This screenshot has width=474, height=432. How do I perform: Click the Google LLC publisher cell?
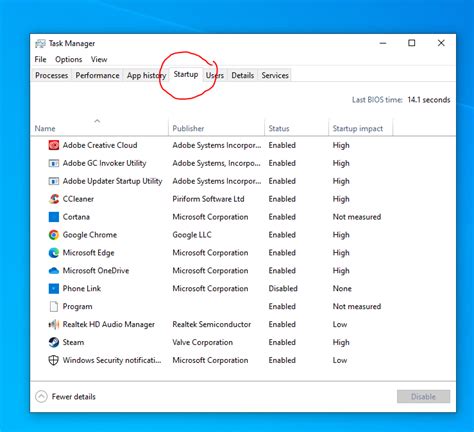pos(192,235)
